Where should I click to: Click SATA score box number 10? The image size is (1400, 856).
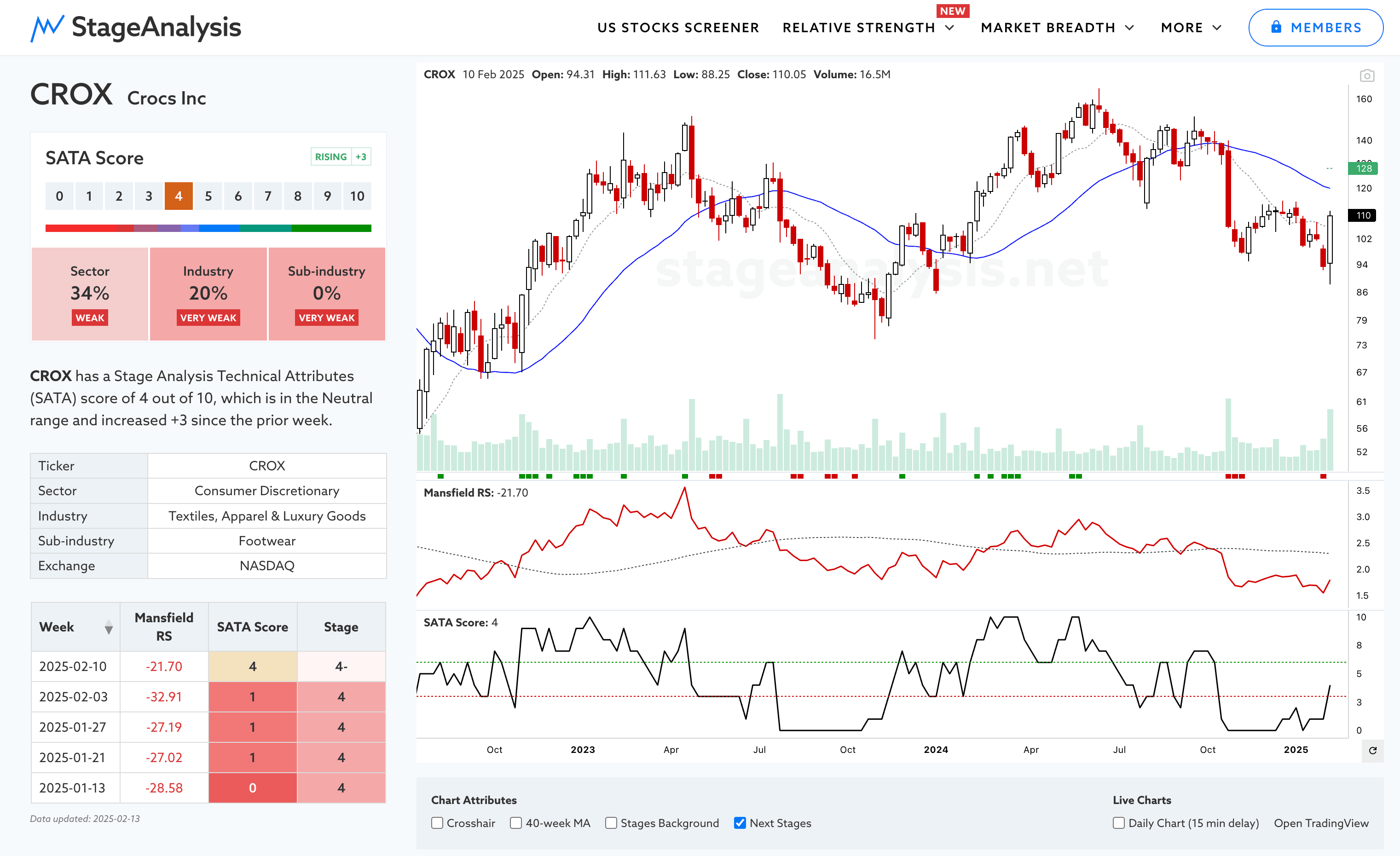357,196
